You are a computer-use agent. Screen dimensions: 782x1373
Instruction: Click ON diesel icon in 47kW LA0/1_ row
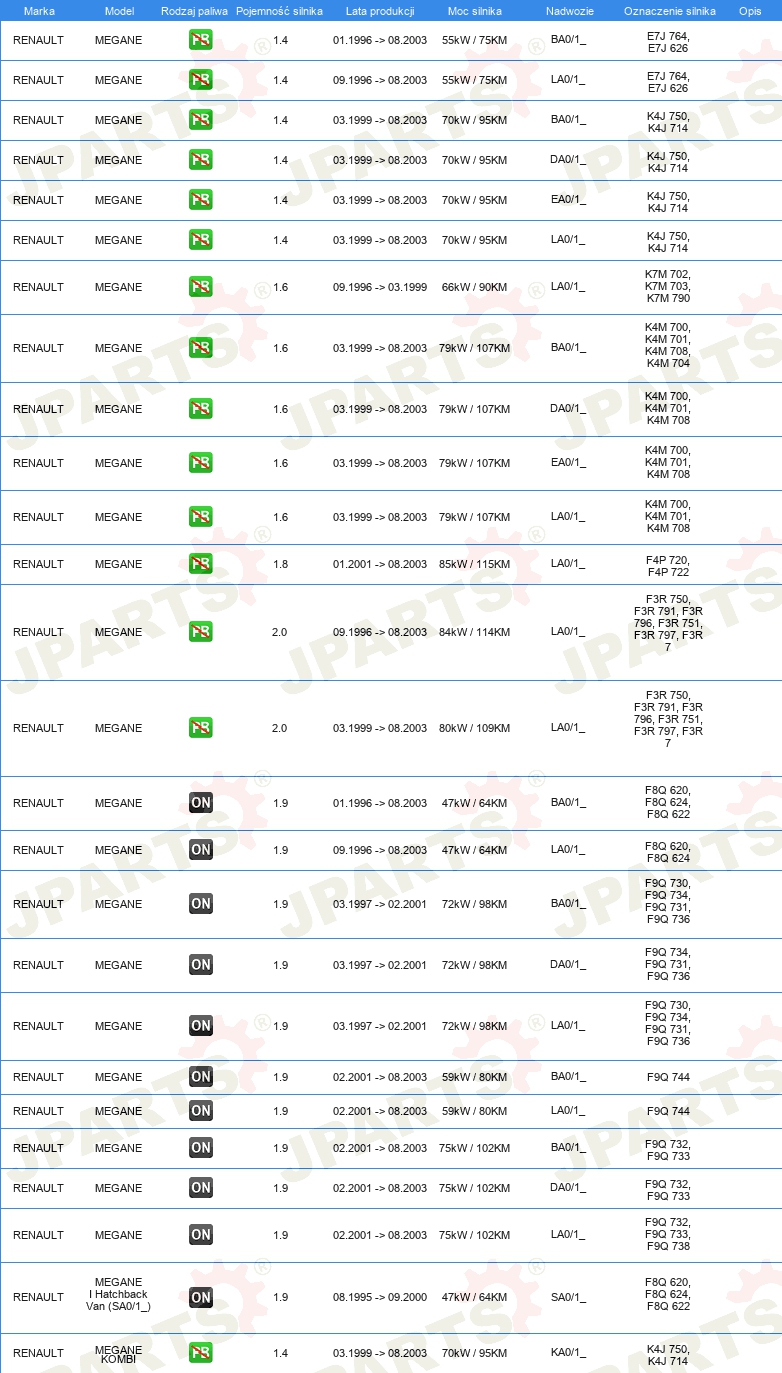coord(201,850)
